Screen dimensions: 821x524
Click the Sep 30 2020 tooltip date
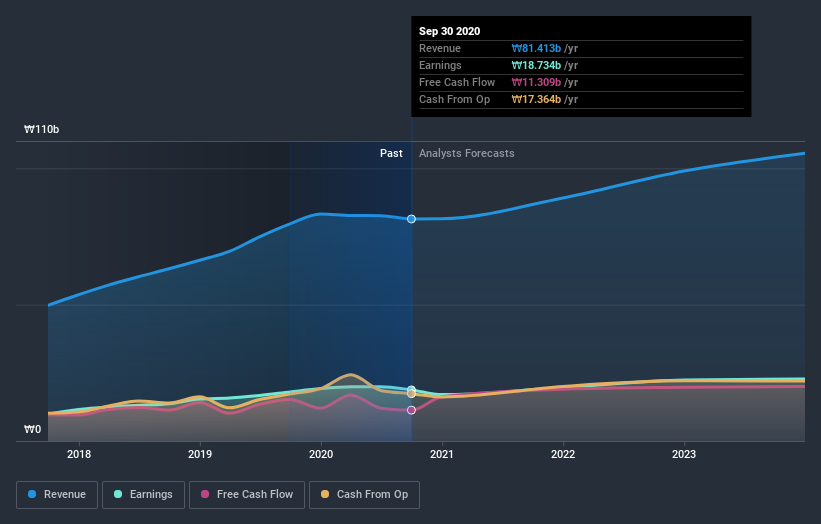click(x=450, y=31)
